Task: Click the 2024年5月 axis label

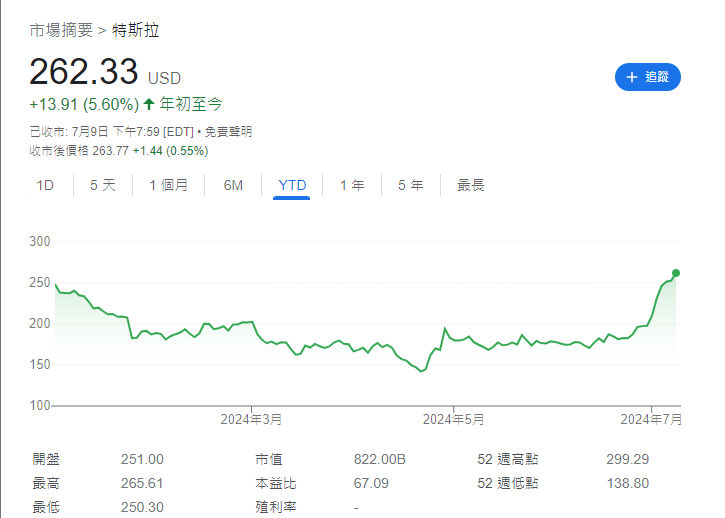Action: tap(453, 419)
